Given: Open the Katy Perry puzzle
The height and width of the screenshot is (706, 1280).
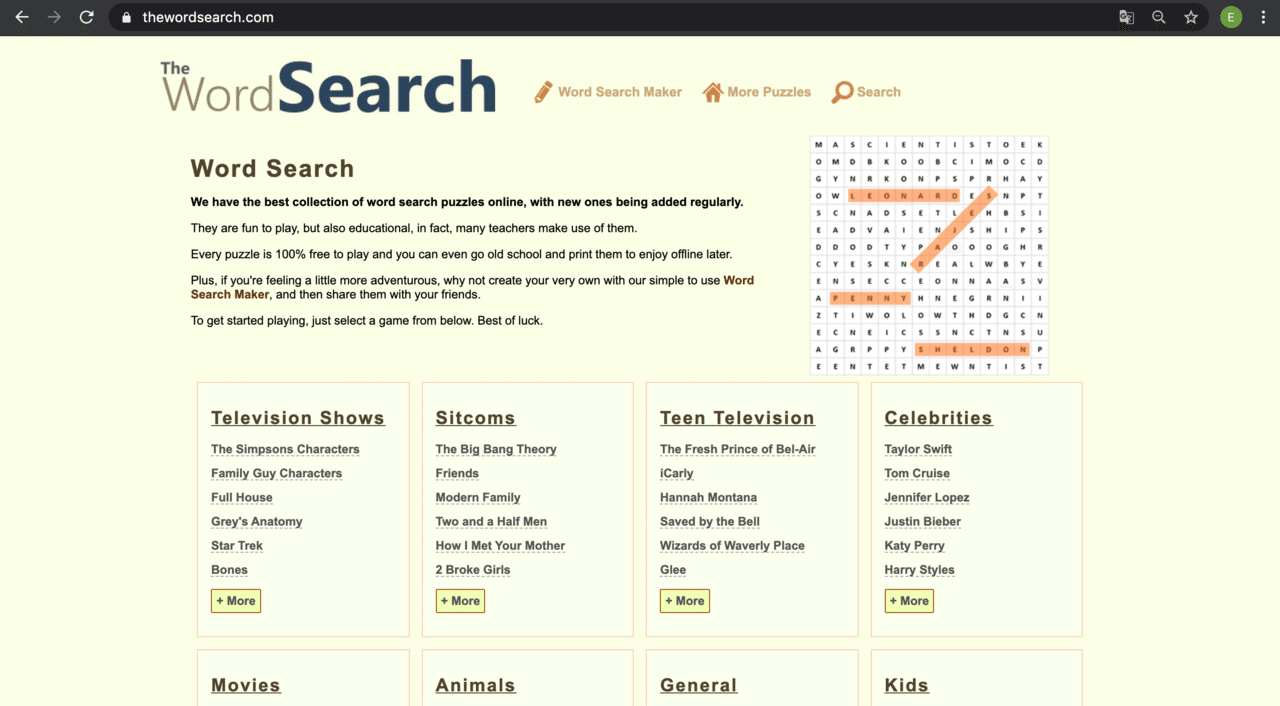Looking at the screenshot, I should pos(915,546).
